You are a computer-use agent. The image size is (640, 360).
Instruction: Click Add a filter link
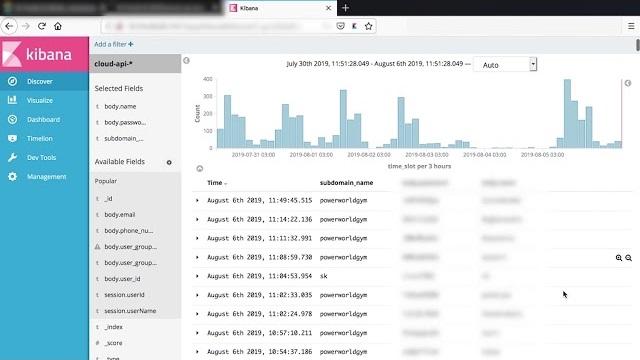click(113, 44)
